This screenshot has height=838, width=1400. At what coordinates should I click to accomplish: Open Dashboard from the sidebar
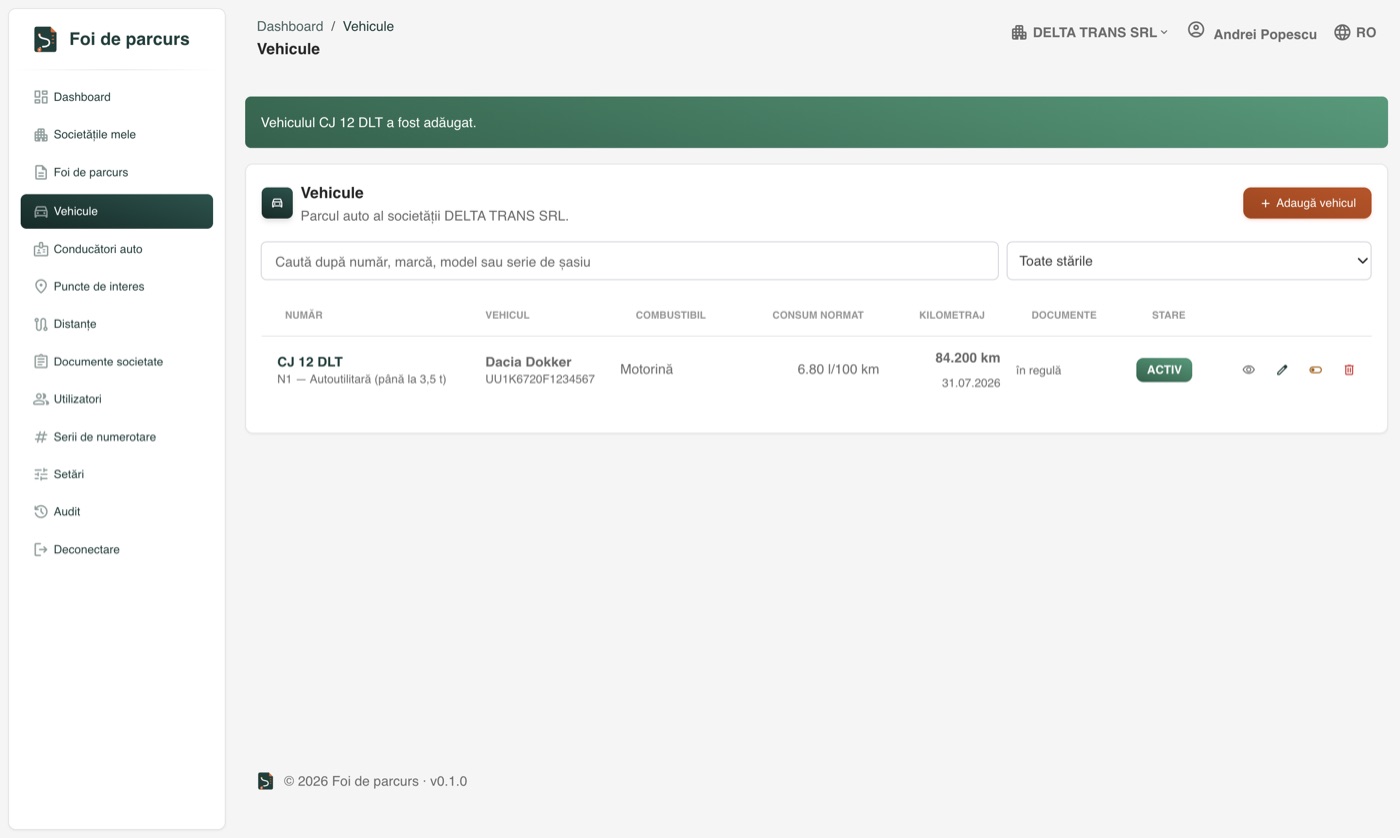pos(117,97)
